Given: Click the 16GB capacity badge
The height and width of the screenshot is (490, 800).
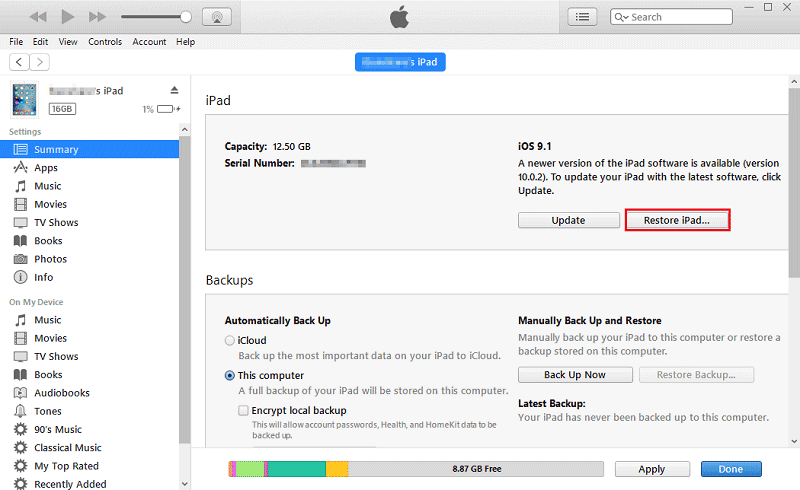Looking at the screenshot, I should (62, 109).
